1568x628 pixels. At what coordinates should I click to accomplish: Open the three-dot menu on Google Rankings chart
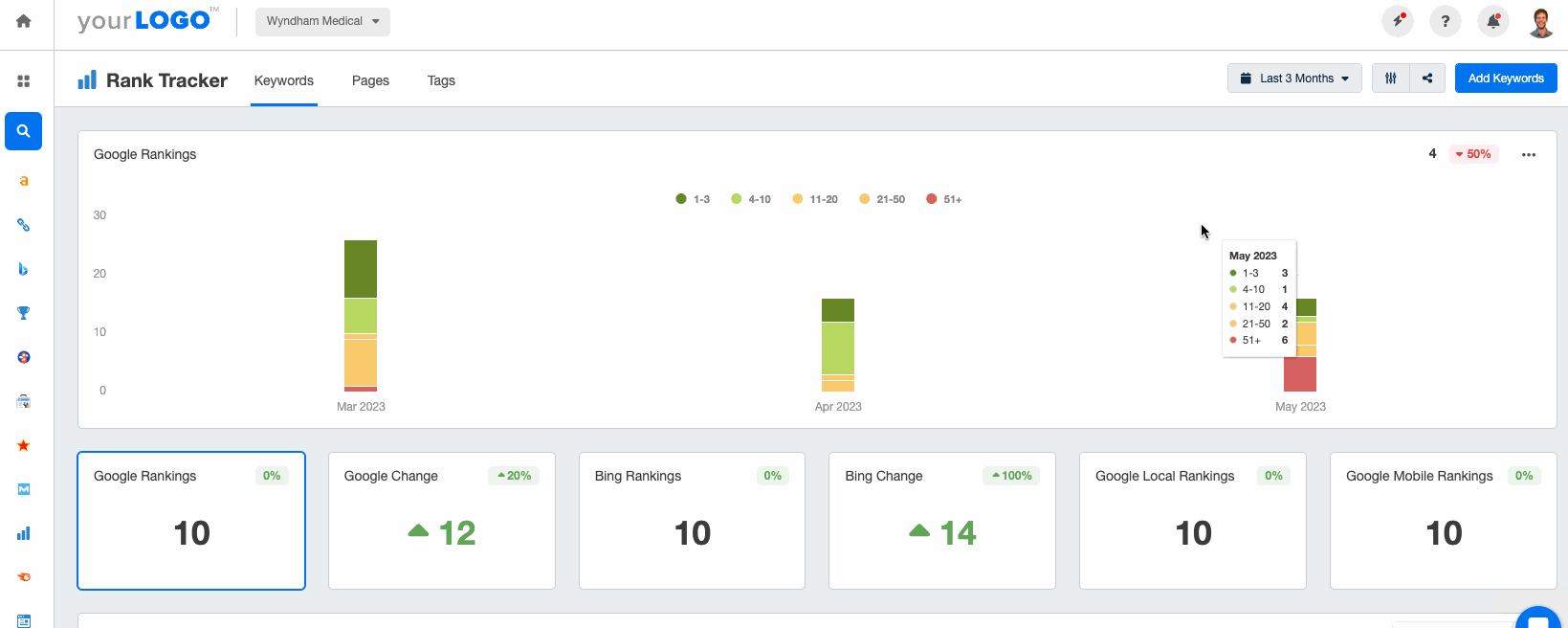pyautogui.click(x=1528, y=155)
